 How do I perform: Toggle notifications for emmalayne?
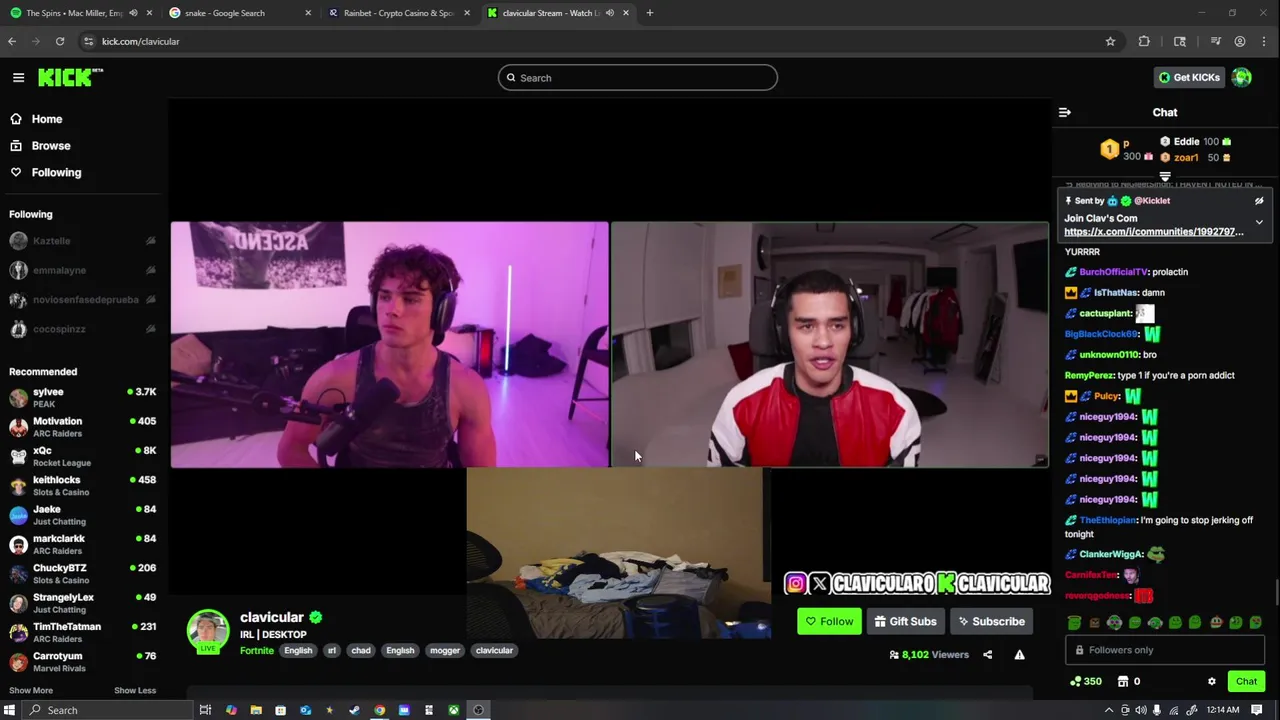point(150,270)
